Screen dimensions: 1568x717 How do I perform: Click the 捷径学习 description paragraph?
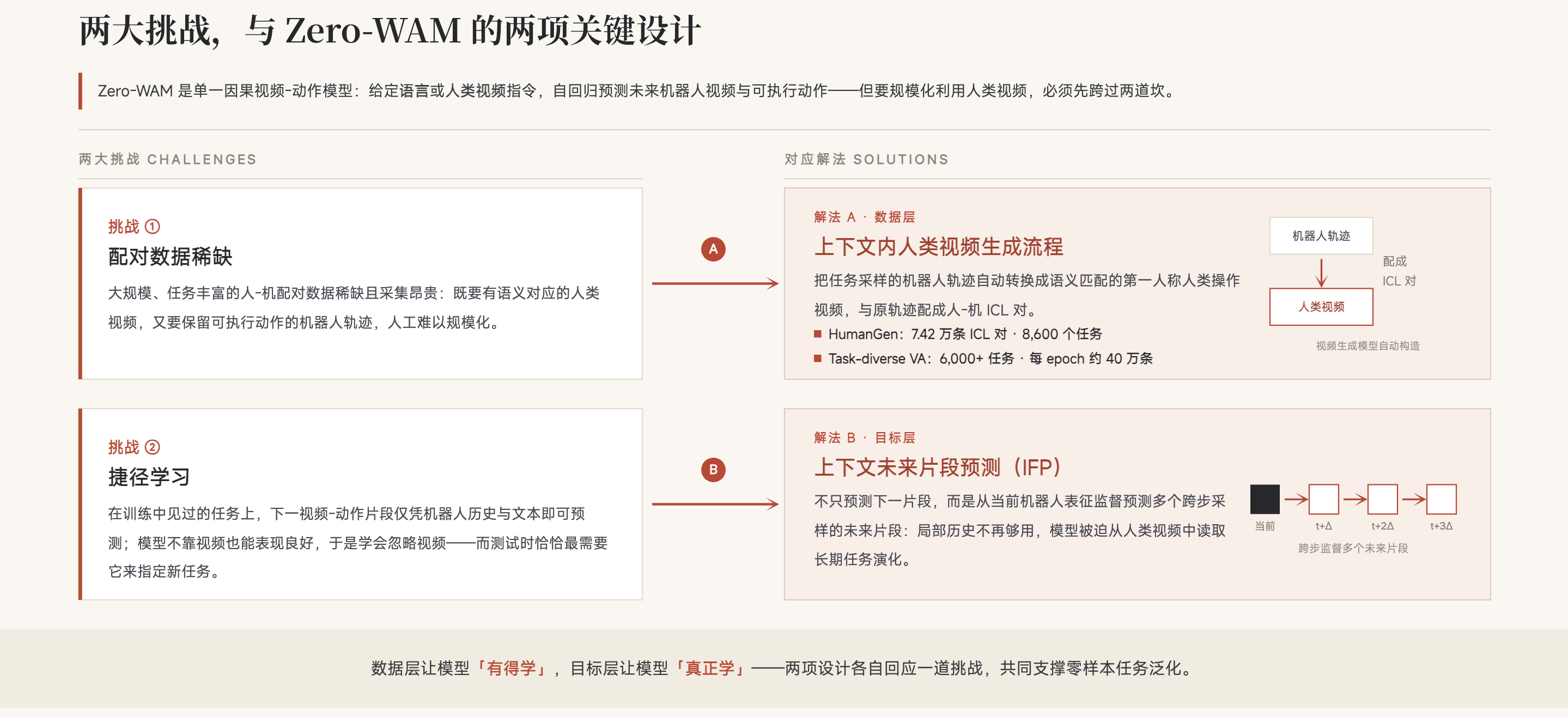point(358,543)
